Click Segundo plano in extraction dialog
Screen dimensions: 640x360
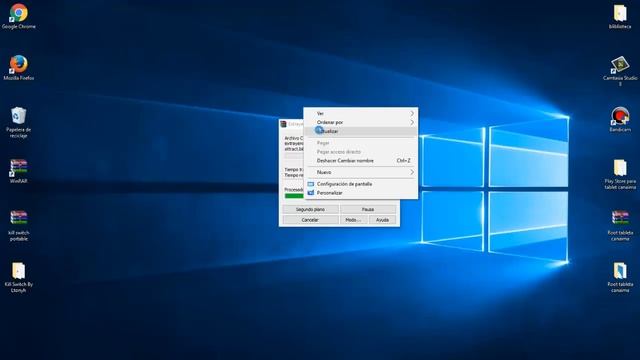click(310, 209)
